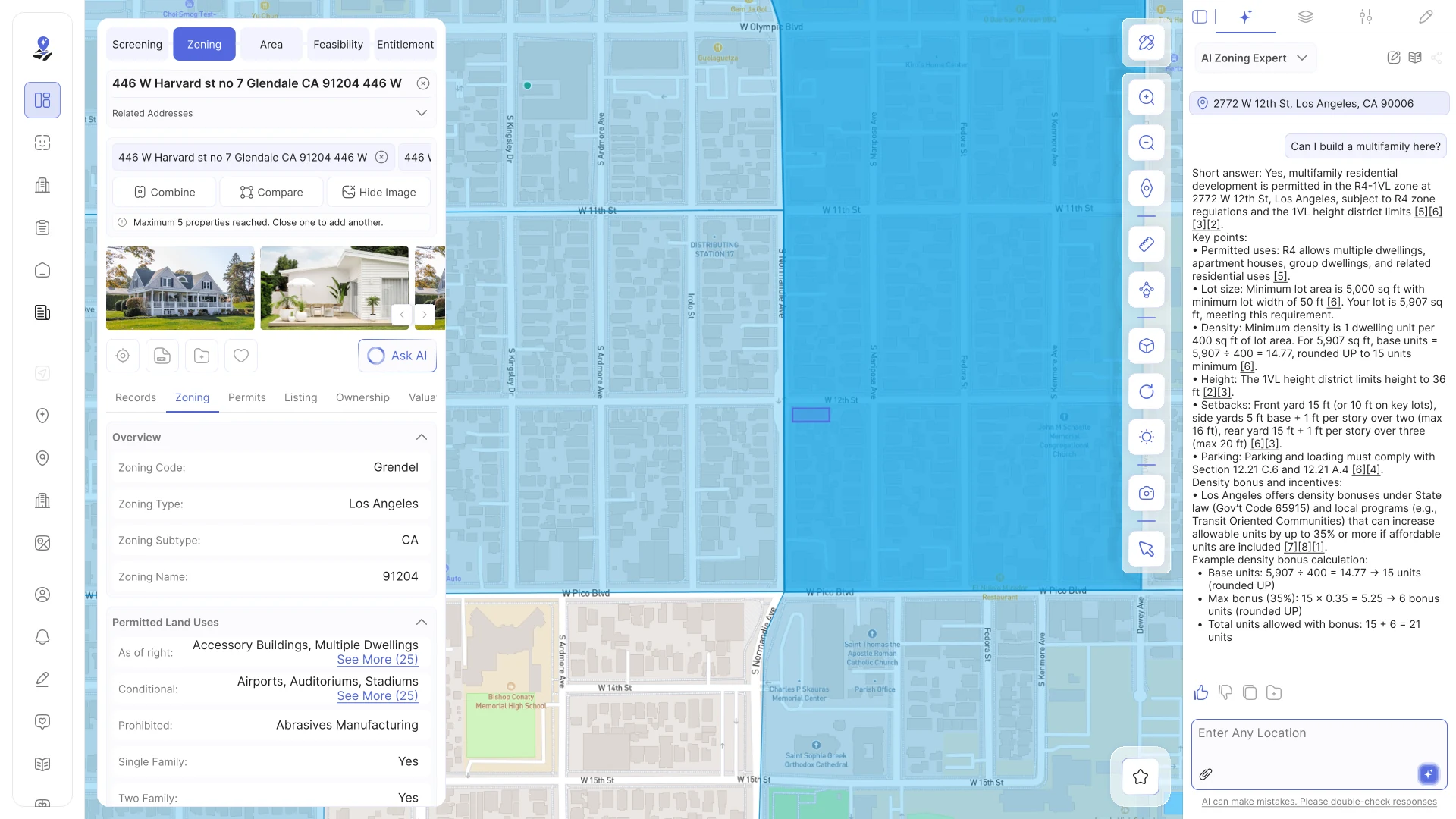The image size is (1456, 819).
Task: Click the Hide Image button
Action: 378,192
